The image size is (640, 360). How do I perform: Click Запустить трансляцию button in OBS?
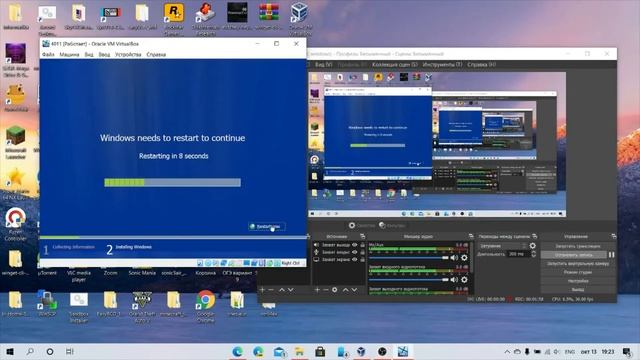coord(578,246)
